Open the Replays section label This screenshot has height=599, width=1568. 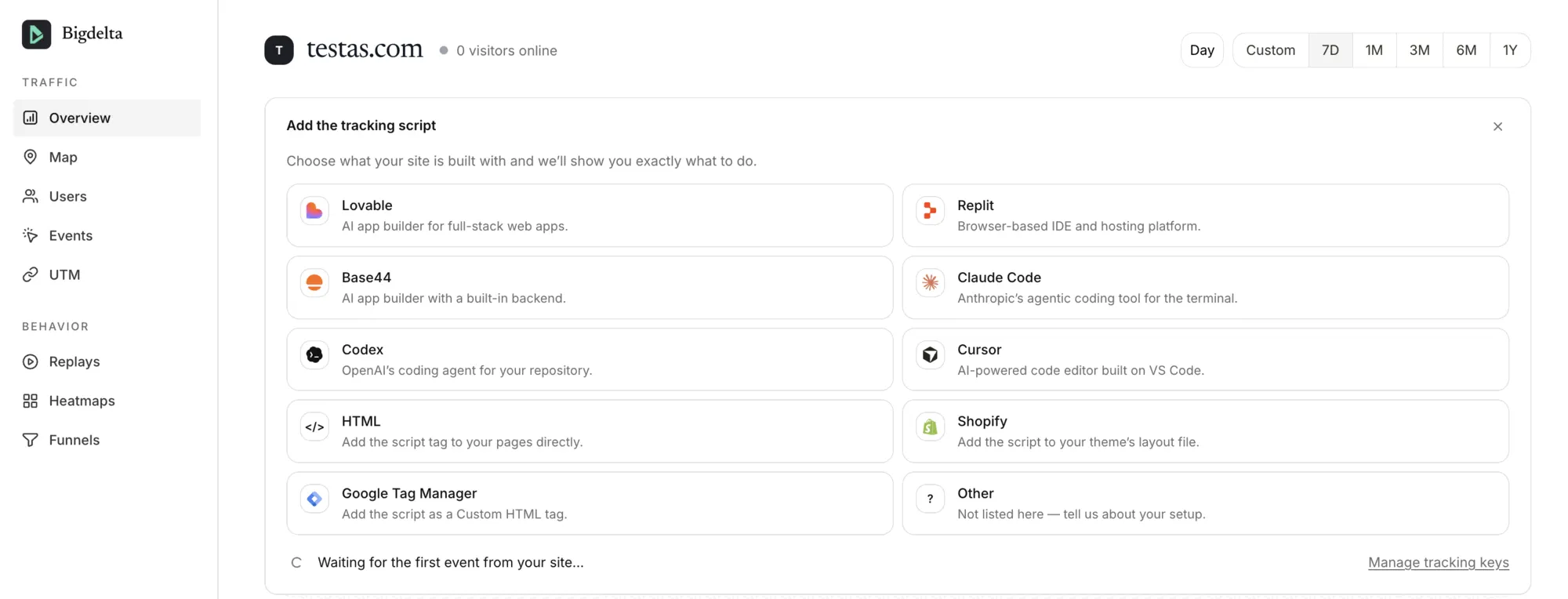point(74,361)
